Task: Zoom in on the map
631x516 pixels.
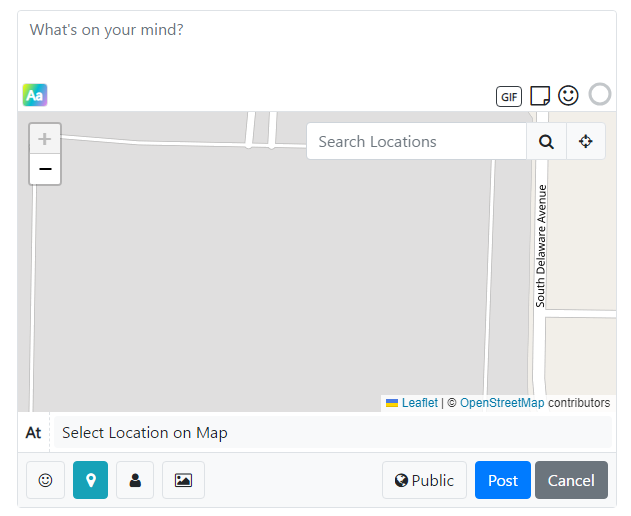Action: click(45, 139)
